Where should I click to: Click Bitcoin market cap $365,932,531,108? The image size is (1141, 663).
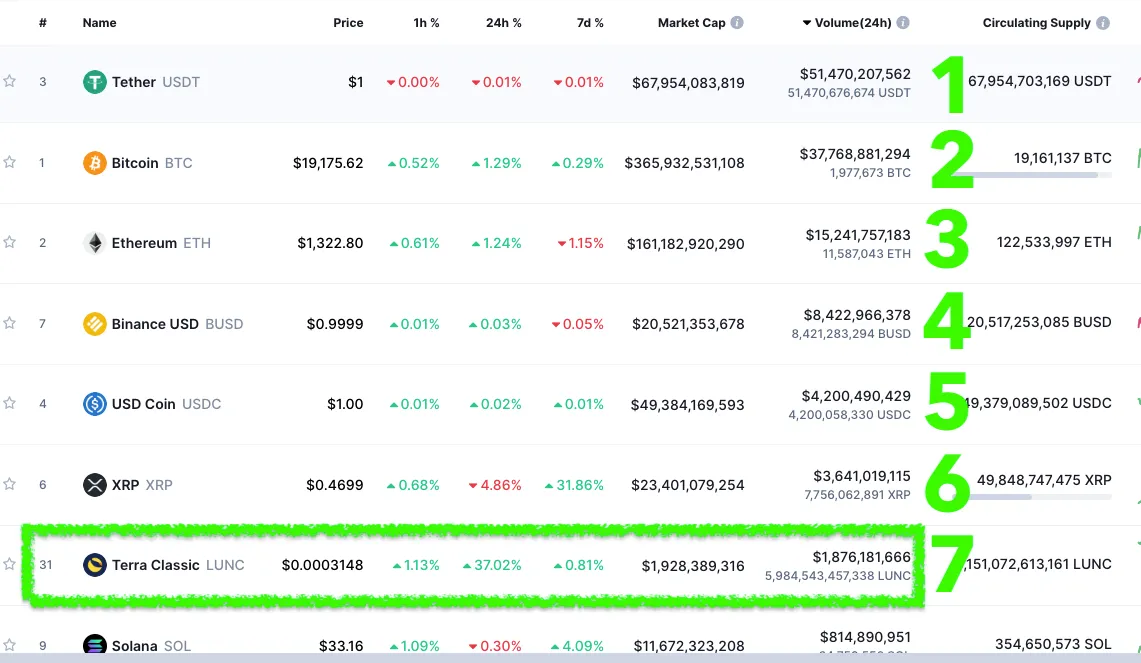684,163
